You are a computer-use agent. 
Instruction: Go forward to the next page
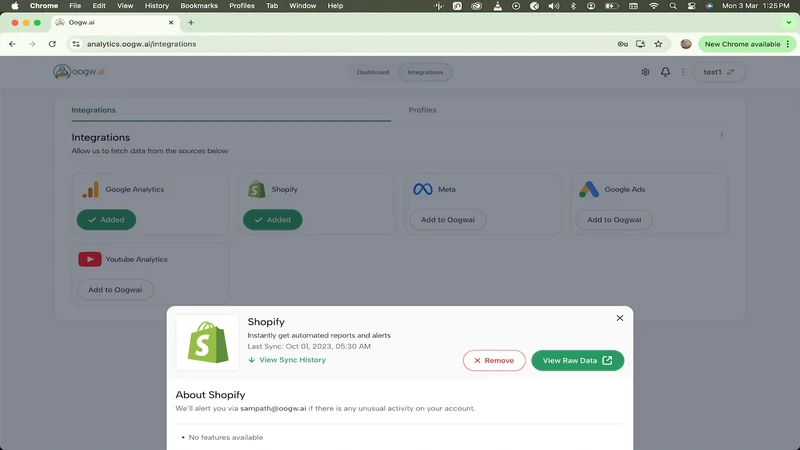tap(32, 44)
